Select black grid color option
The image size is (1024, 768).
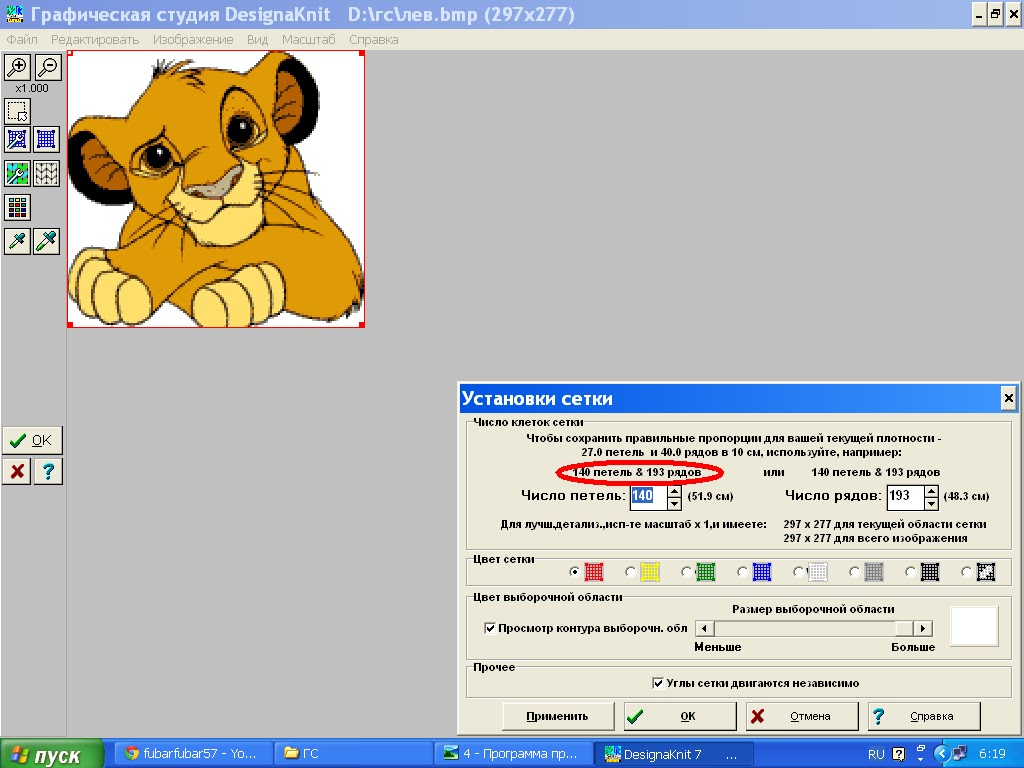click(910, 572)
